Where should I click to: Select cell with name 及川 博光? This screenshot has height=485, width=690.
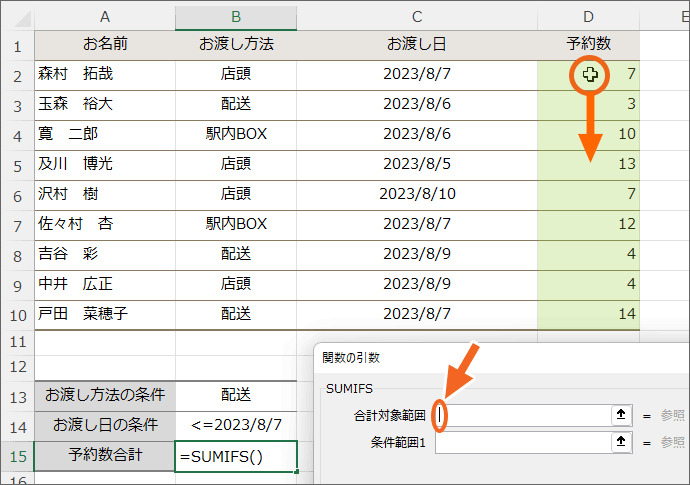(105, 164)
